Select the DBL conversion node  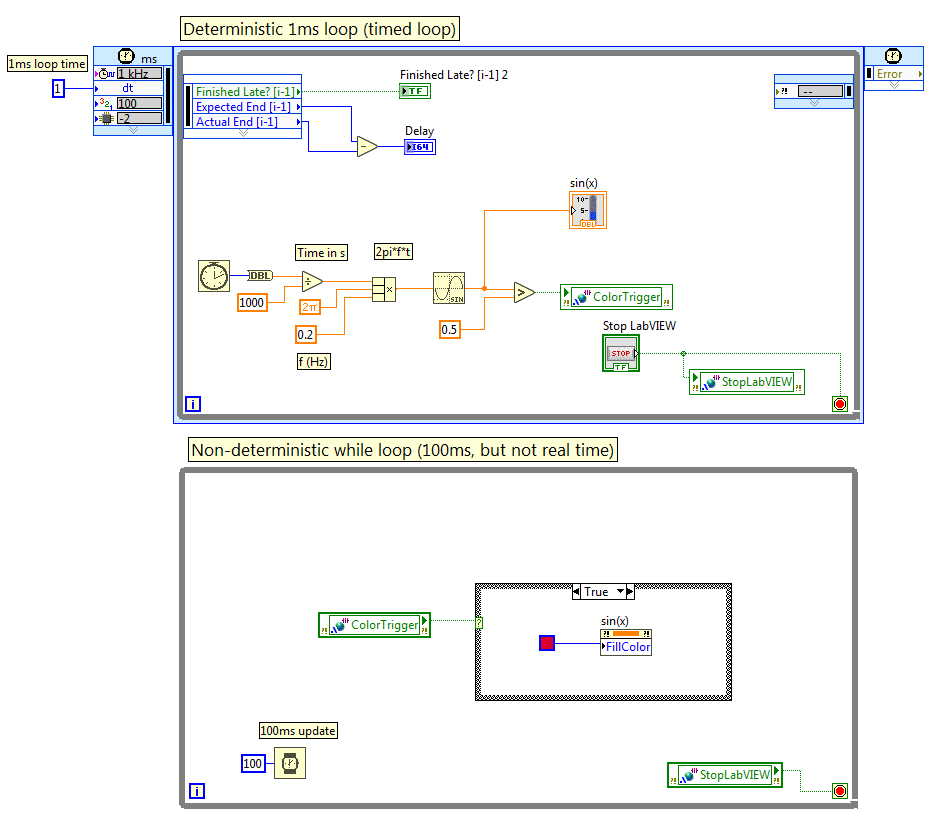(x=260, y=276)
